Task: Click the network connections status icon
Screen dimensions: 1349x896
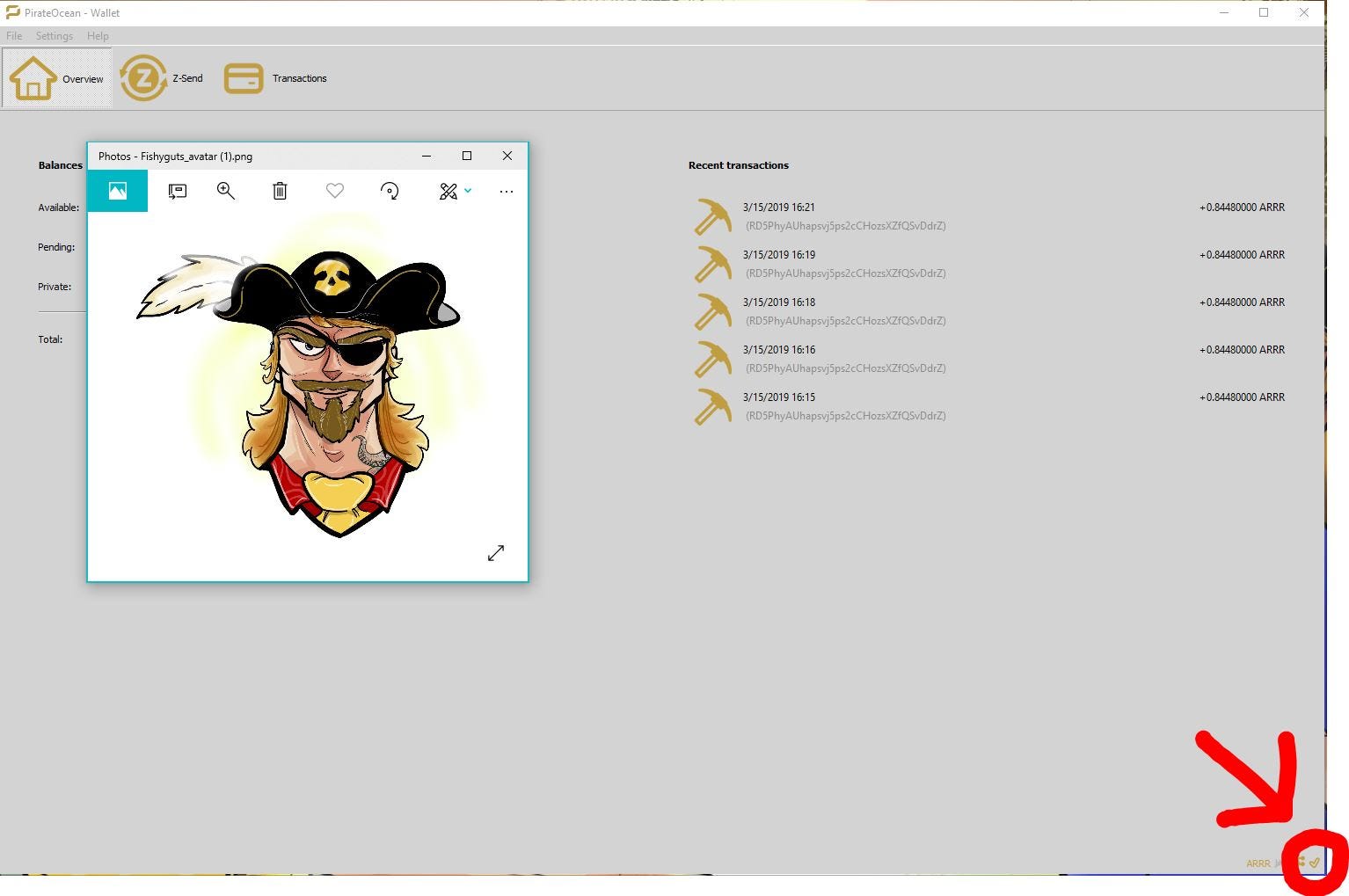Action: click(1301, 863)
